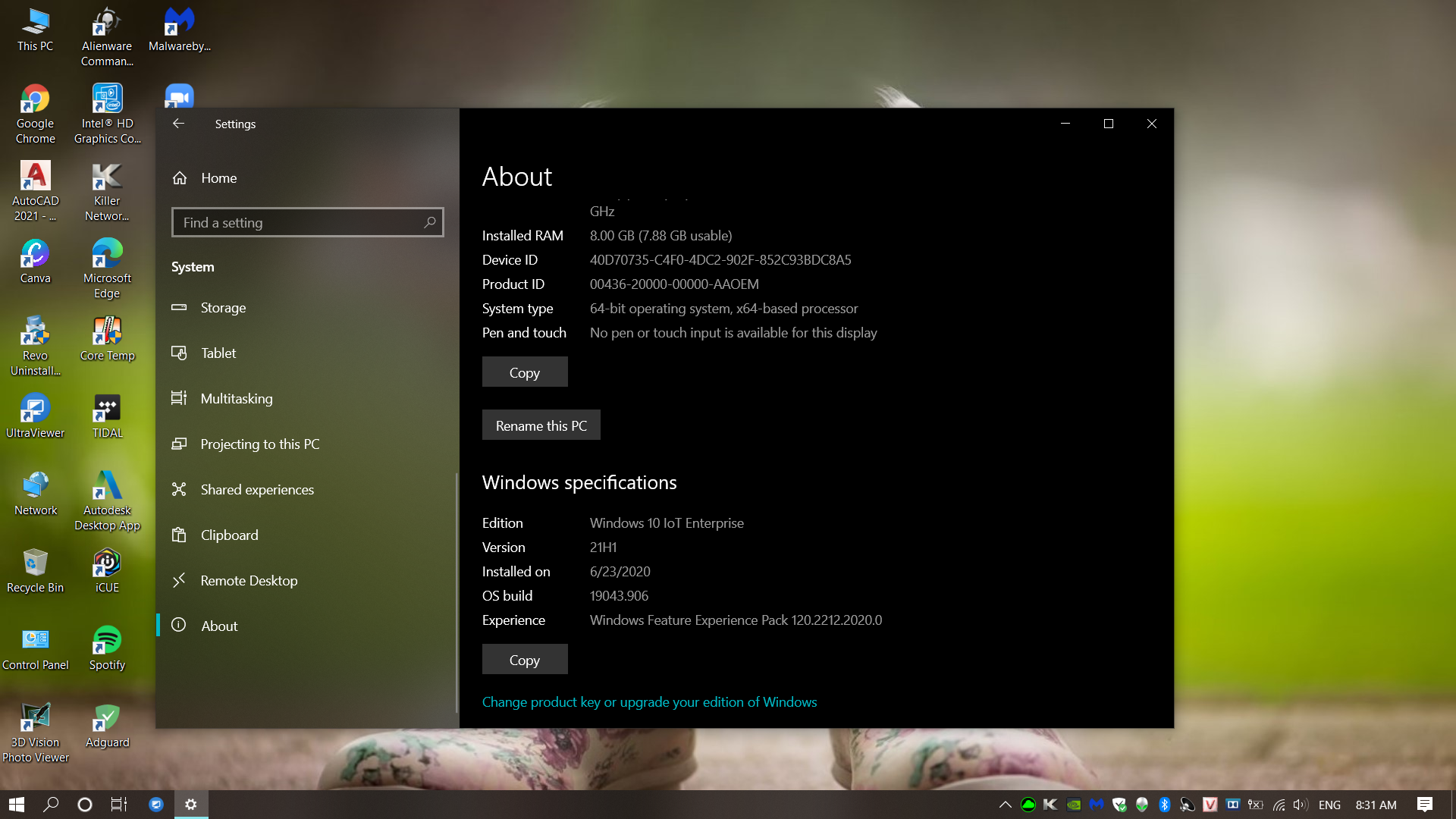Image resolution: width=1456 pixels, height=819 pixels.
Task: Select the Control Panel desktop icon
Action: pos(36,648)
